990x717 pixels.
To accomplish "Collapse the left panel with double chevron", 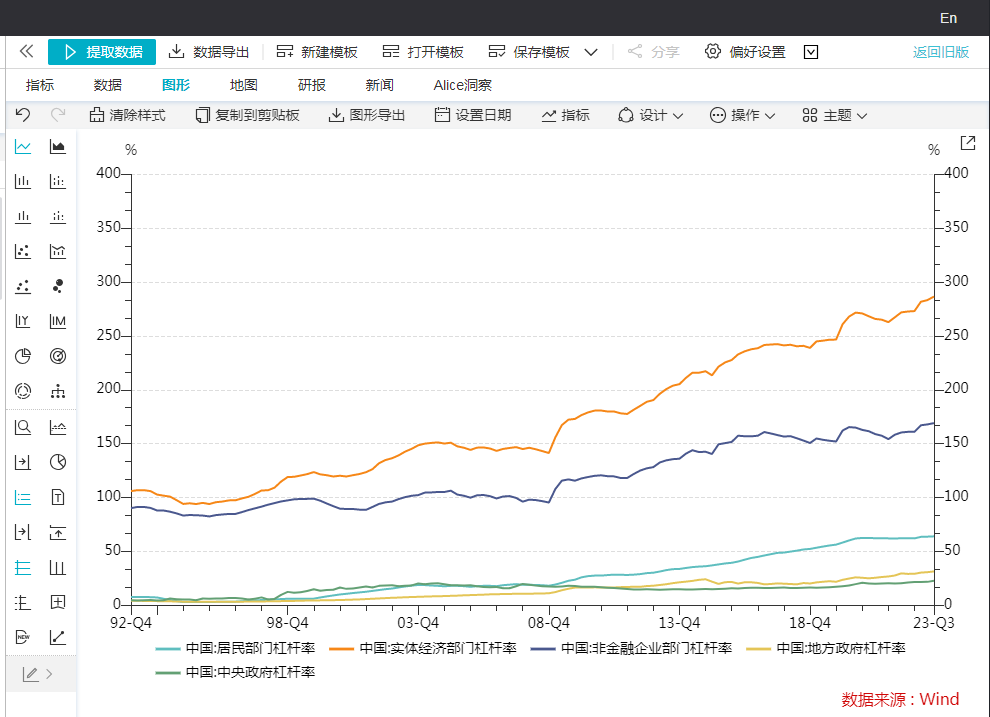I will (x=27, y=52).
